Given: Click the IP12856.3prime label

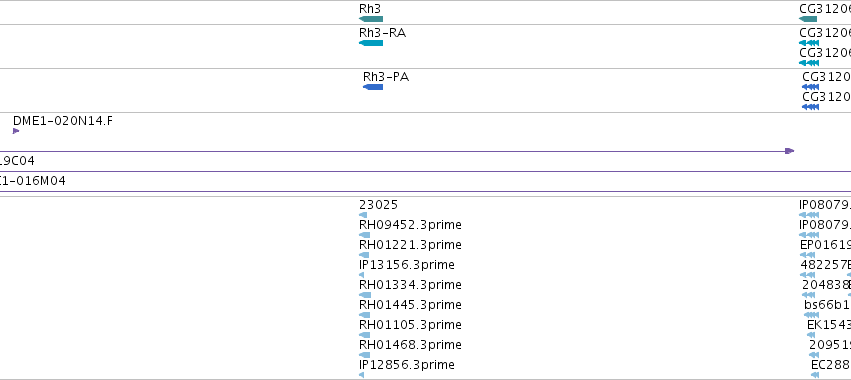Looking at the screenshot, I should pyautogui.click(x=407, y=365).
